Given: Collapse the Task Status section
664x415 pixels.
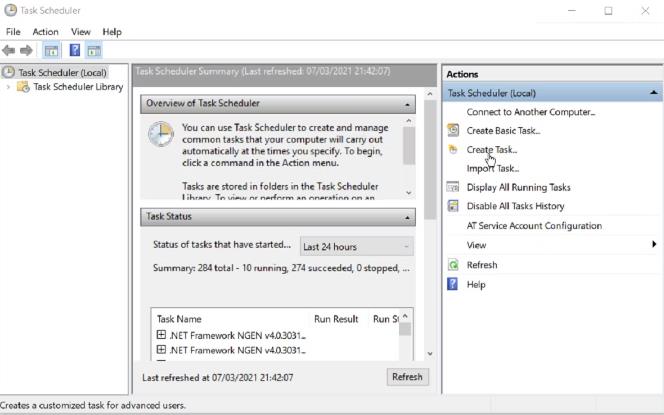Looking at the screenshot, I should pos(407,217).
